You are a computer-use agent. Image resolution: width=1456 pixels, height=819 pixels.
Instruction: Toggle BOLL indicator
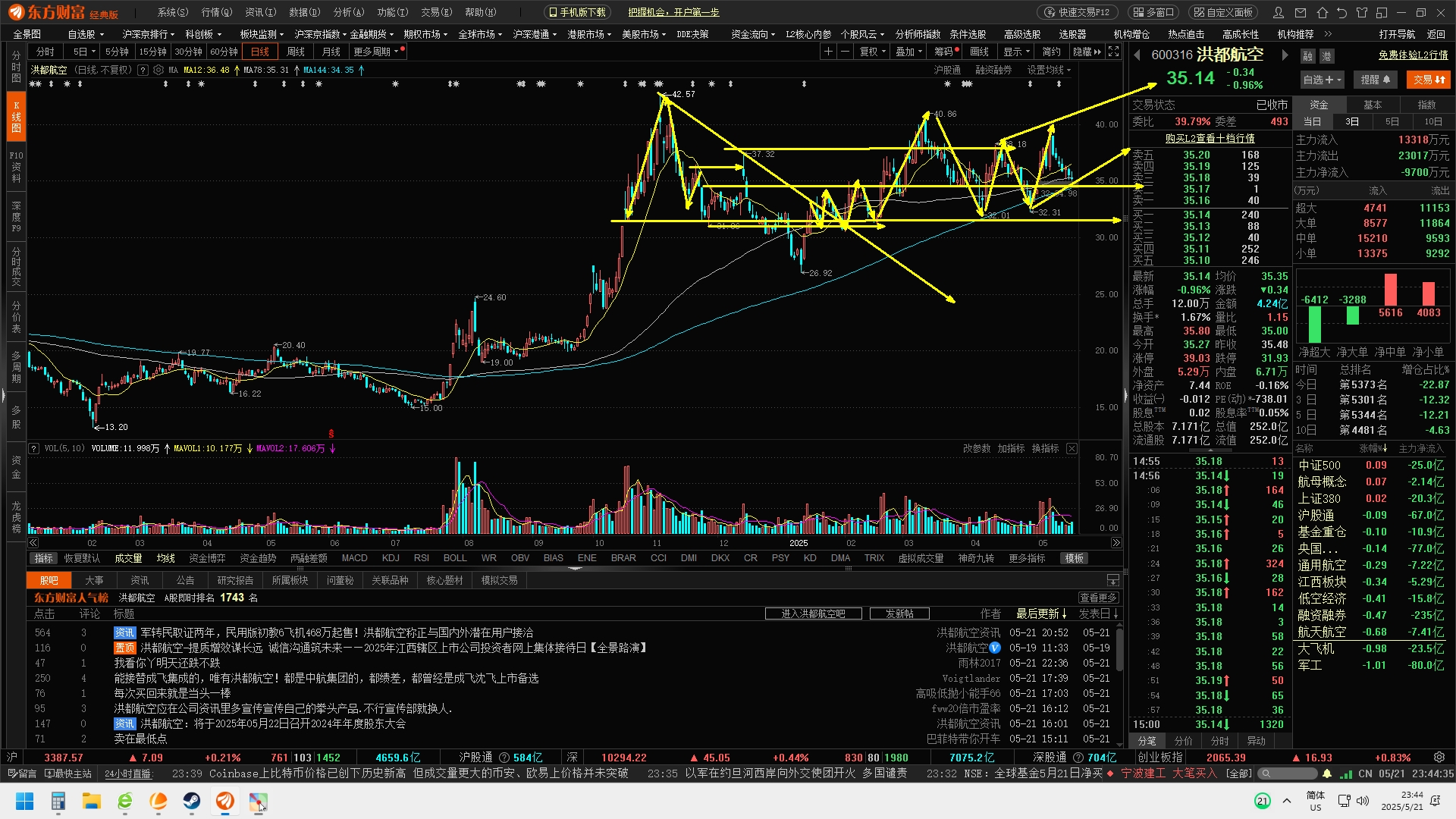(455, 558)
